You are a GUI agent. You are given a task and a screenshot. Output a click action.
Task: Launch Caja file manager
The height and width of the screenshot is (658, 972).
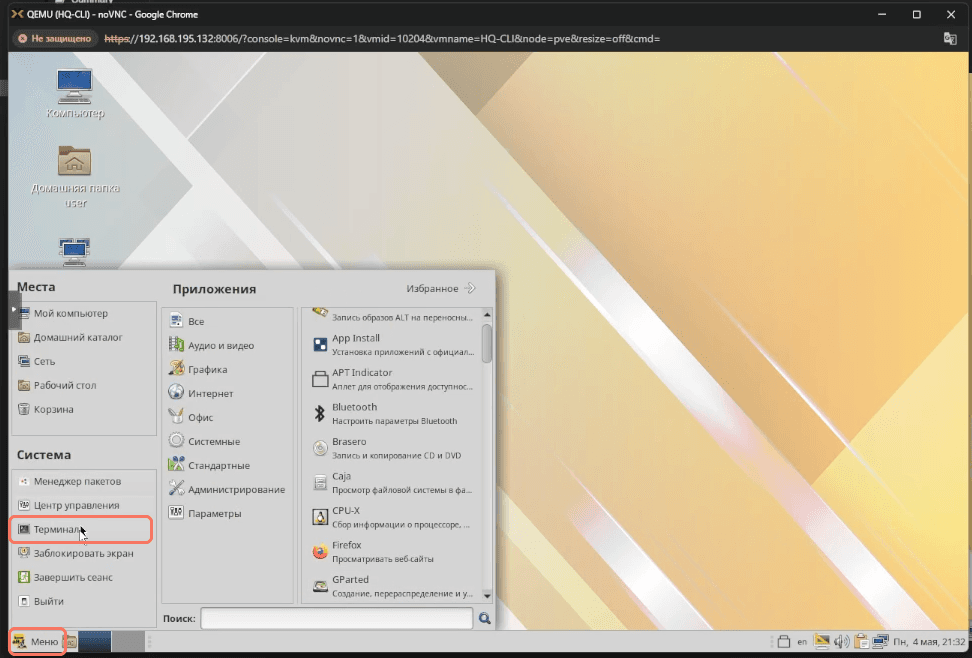pos(392,482)
